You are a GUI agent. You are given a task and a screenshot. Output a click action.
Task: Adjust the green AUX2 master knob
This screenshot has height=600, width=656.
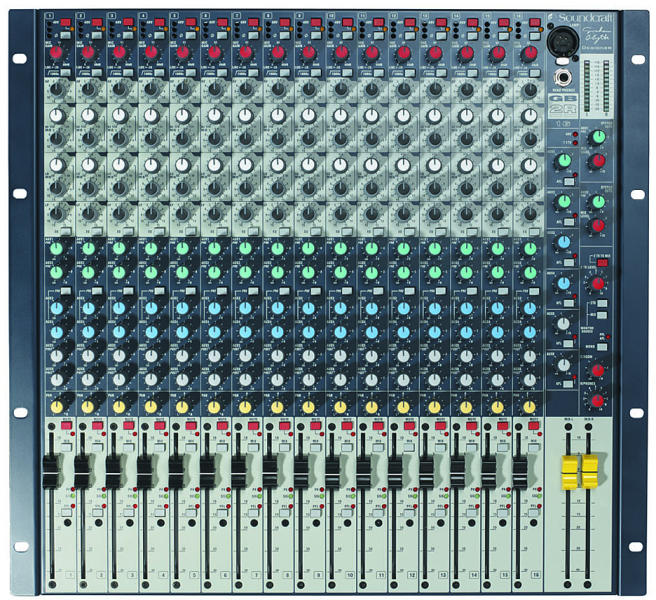564,201
